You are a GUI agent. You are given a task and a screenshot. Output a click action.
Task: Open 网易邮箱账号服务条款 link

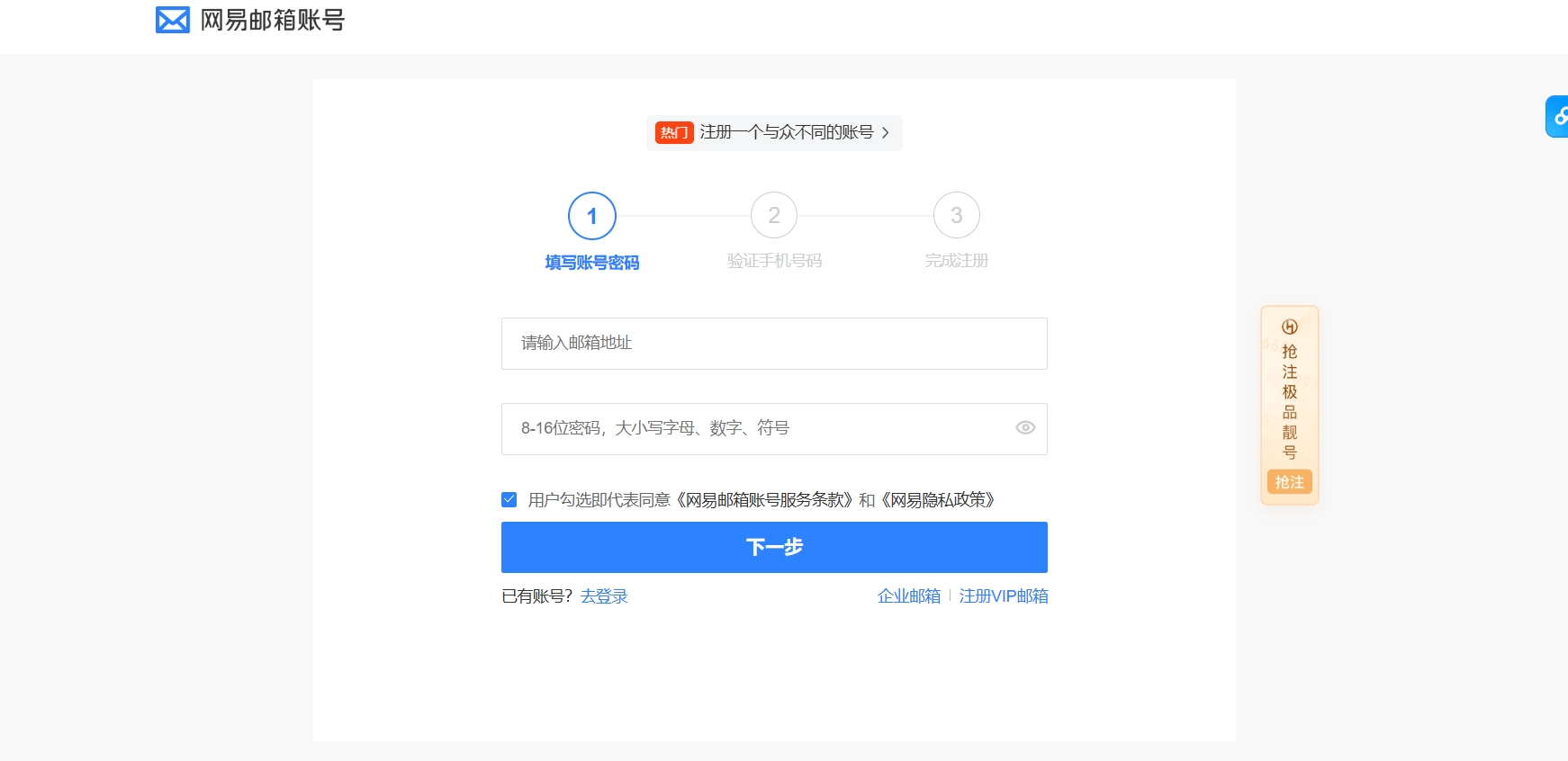pos(764,500)
